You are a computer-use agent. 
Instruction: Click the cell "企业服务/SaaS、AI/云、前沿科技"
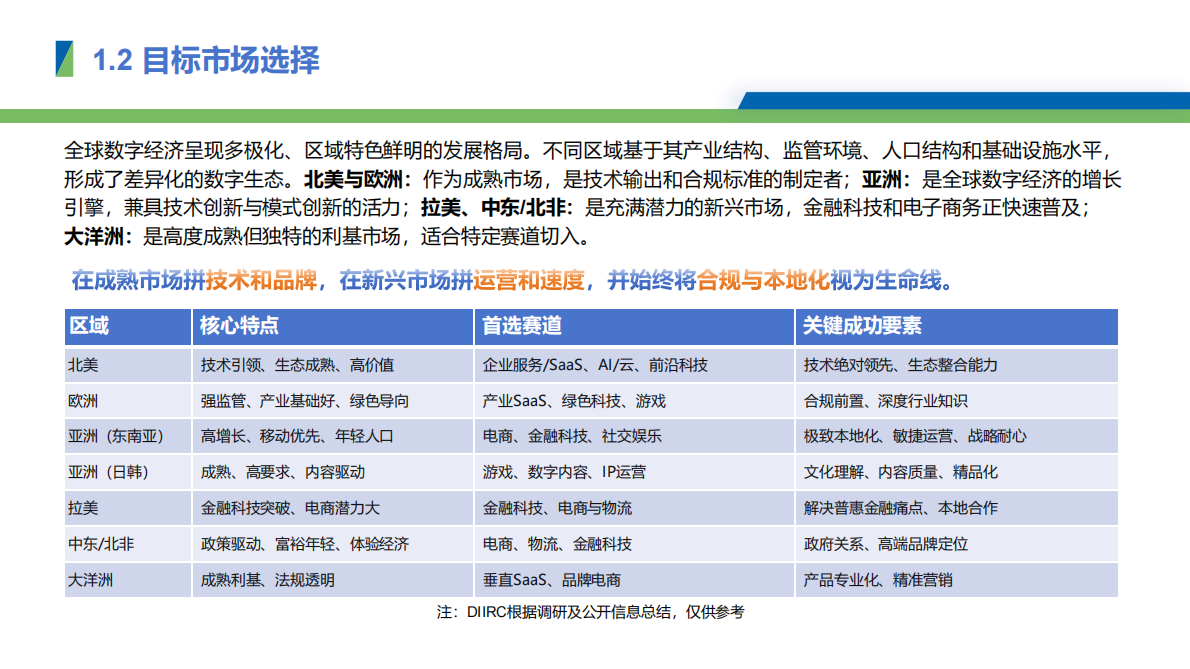[x=595, y=365]
